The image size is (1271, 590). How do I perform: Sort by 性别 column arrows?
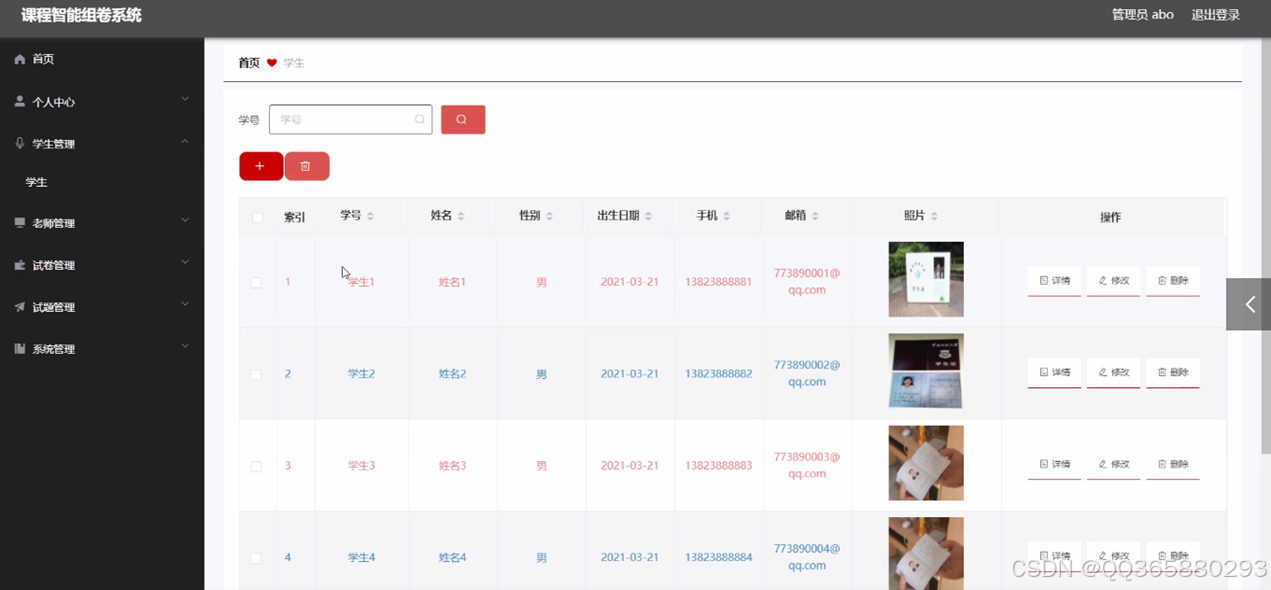(x=549, y=216)
